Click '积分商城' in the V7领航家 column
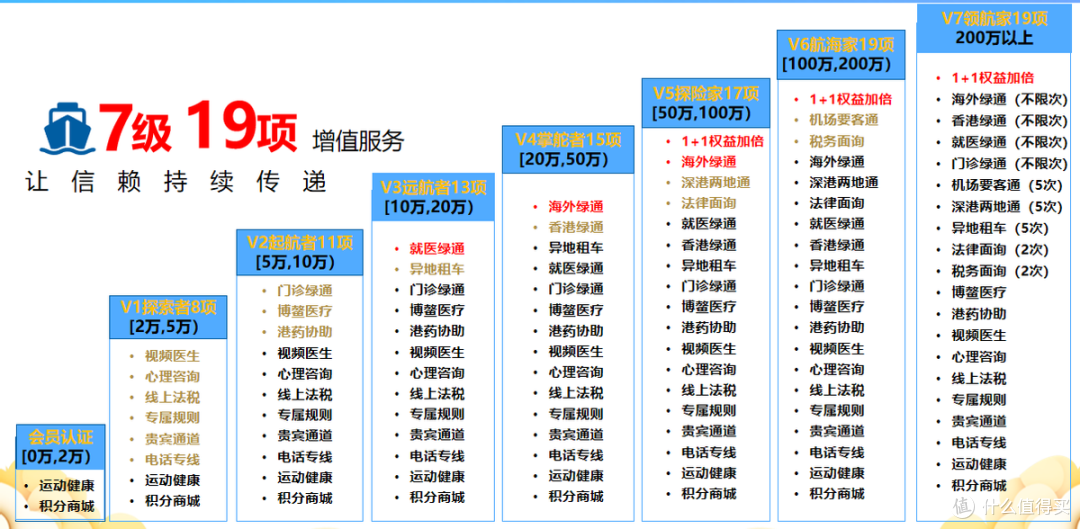This screenshot has height=529, width=1080. [979, 485]
